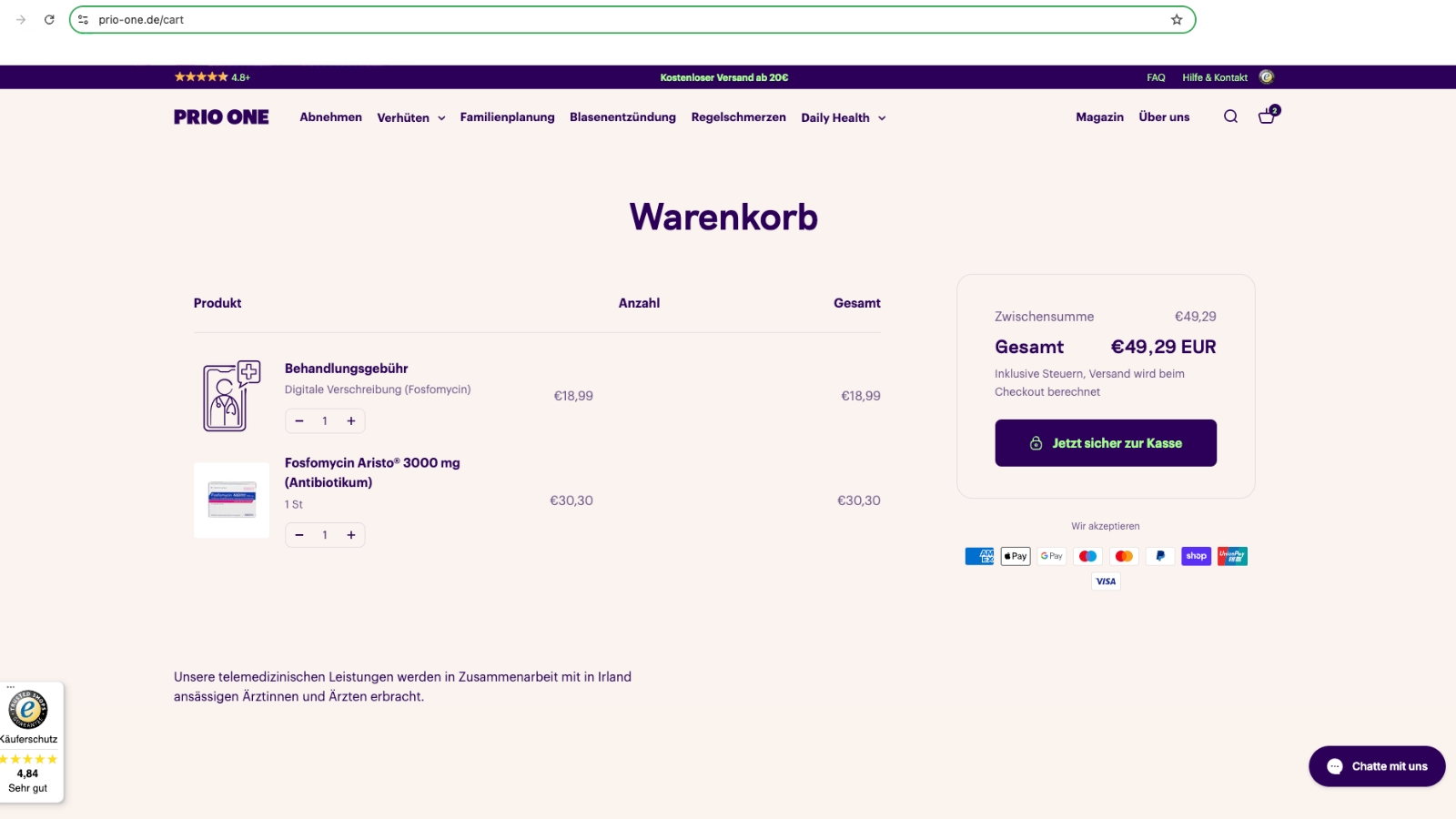1456x819 pixels.
Task: Reload the page with browser refresh icon
Action: click(49, 20)
